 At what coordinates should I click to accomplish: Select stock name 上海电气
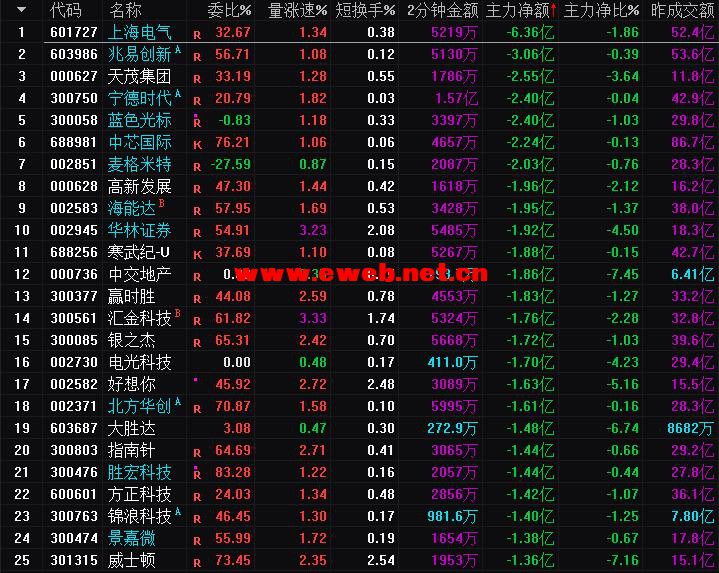[x=139, y=32]
